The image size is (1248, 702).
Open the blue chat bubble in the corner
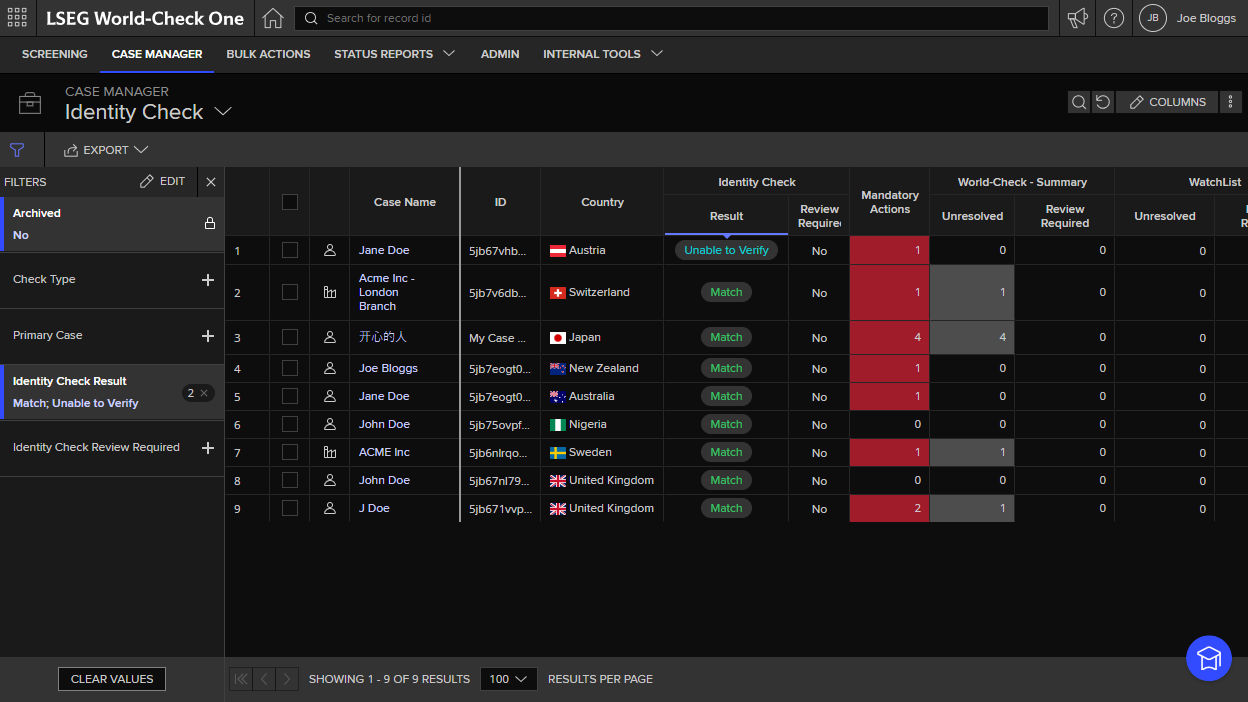click(1209, 658)
